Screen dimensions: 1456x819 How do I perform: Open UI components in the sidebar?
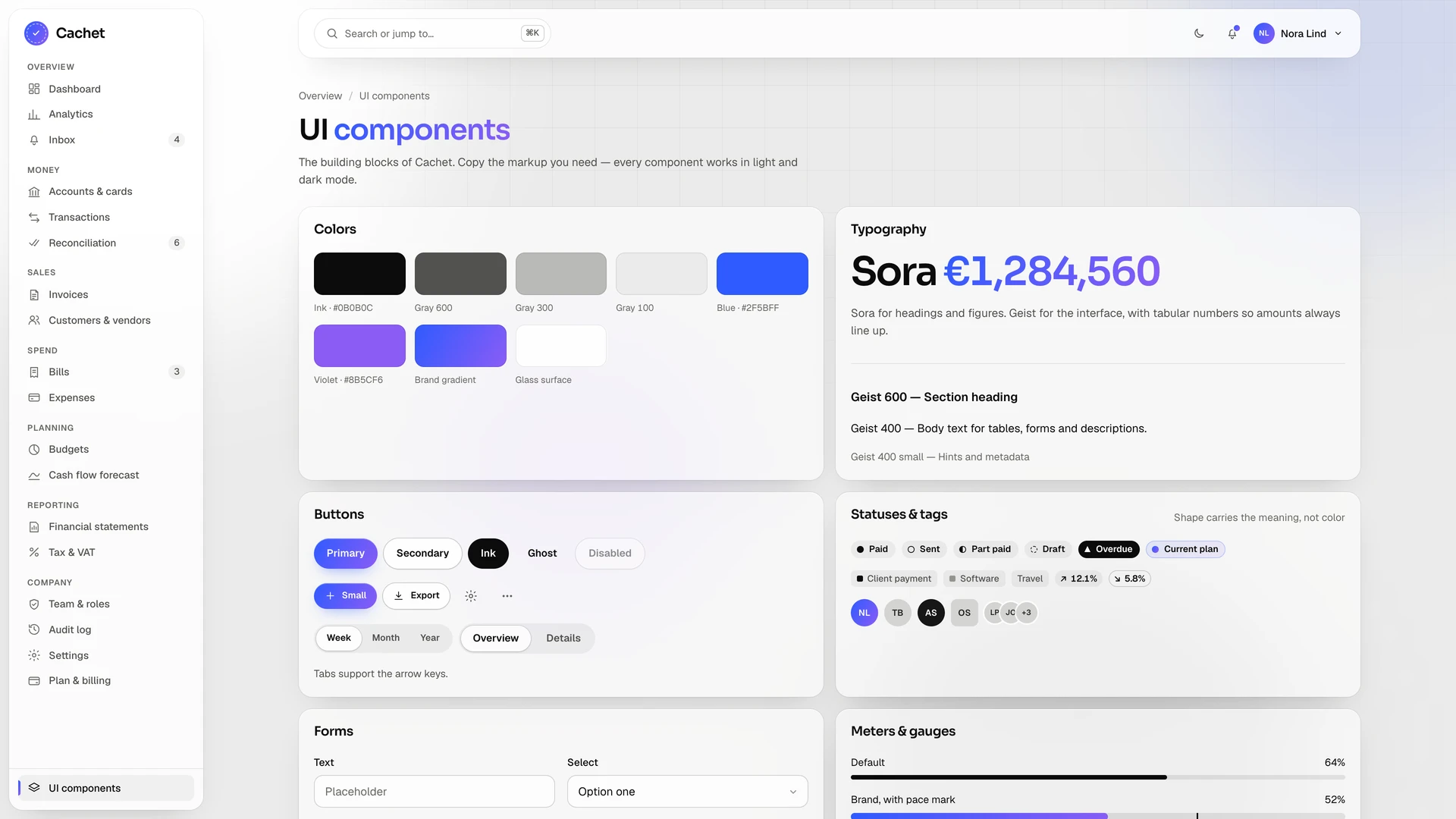click(106, 788)
